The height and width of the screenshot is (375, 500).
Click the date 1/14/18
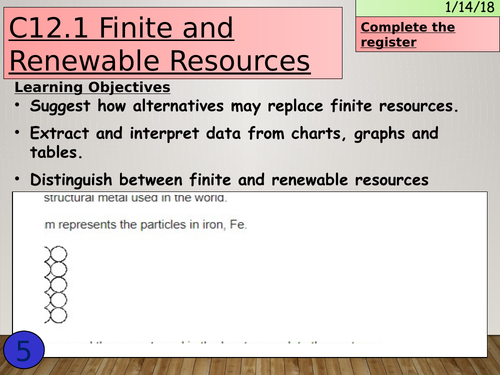tap(469, 7)
